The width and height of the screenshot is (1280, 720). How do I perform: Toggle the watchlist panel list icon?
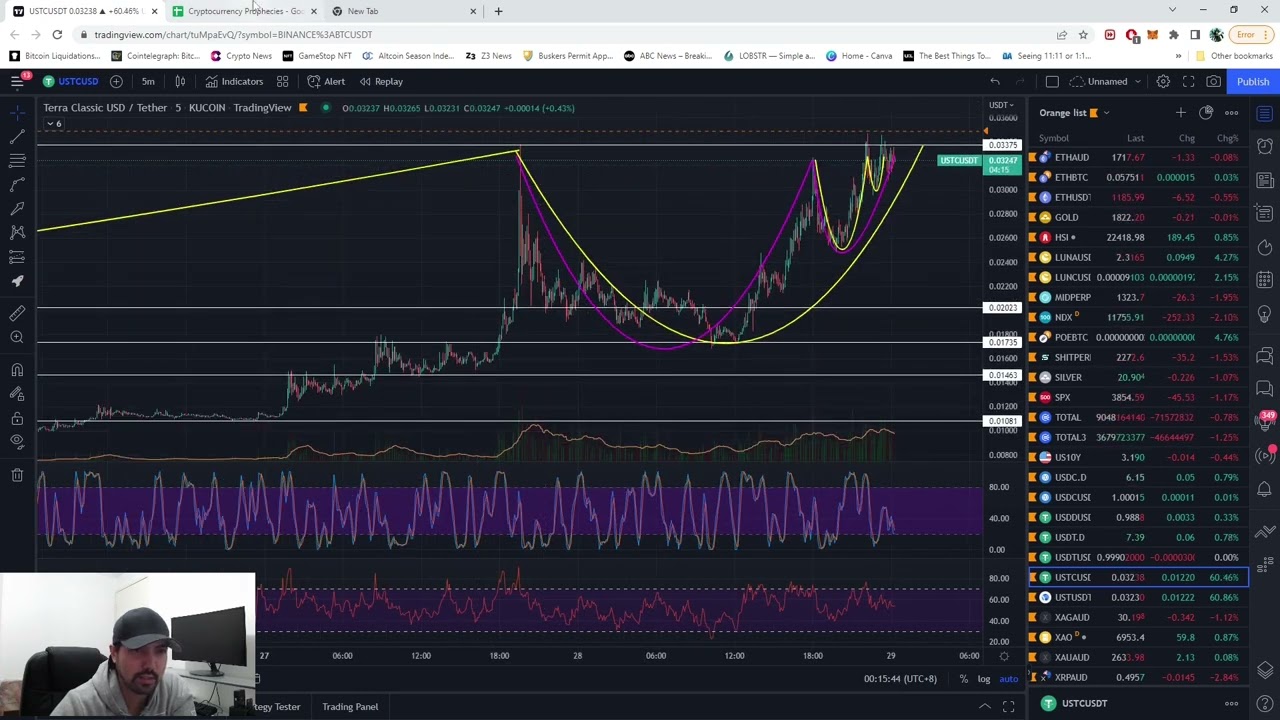pyautogui.click(x=1265, y=113)
